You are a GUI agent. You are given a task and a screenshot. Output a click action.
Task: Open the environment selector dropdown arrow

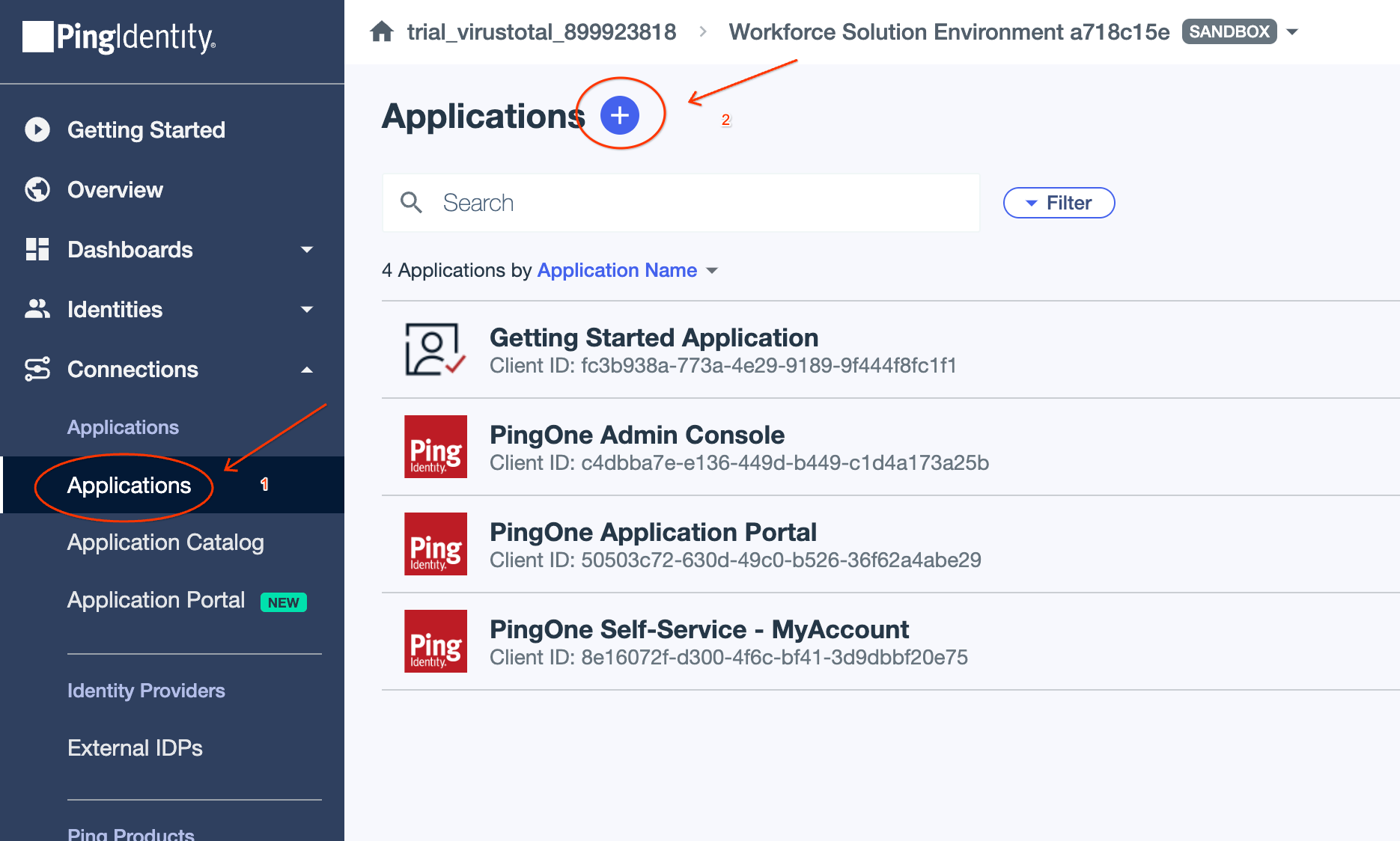(1292, 32)
